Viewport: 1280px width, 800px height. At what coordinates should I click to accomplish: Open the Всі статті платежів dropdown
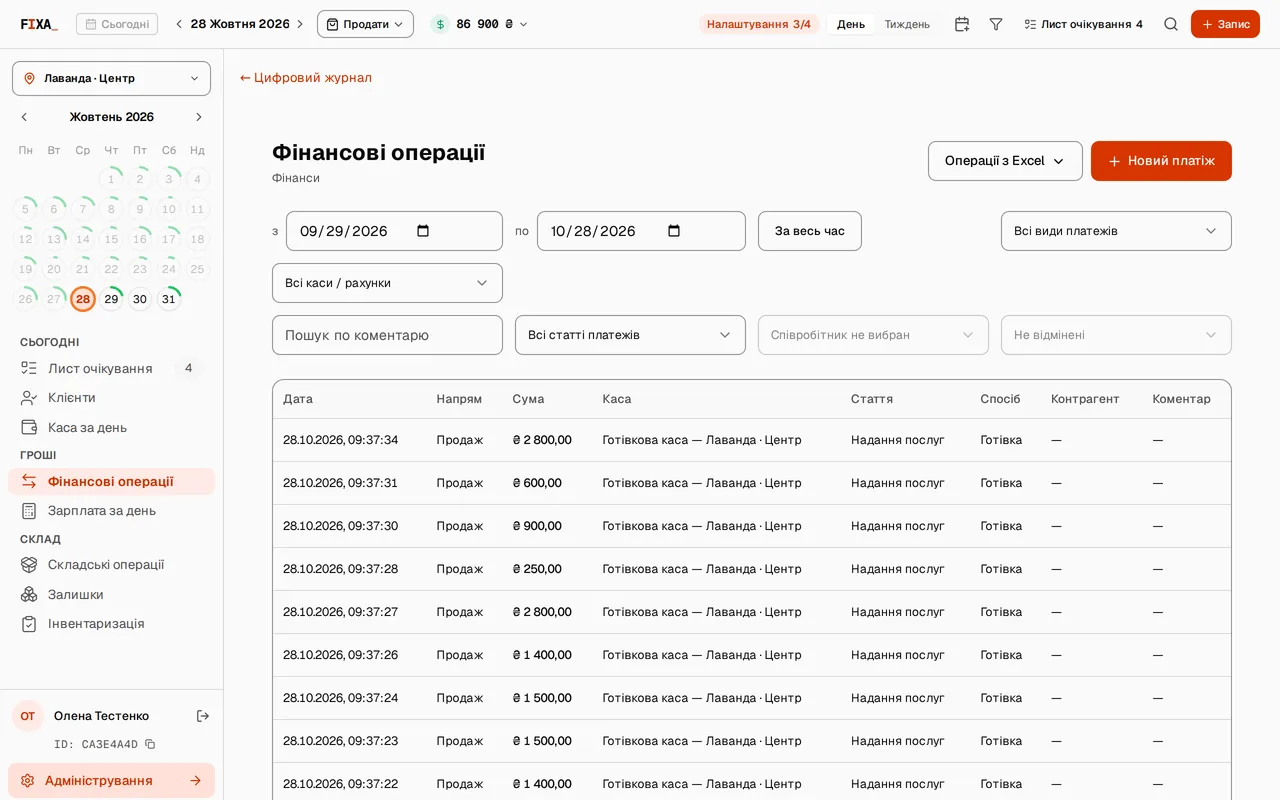point(630,335)
